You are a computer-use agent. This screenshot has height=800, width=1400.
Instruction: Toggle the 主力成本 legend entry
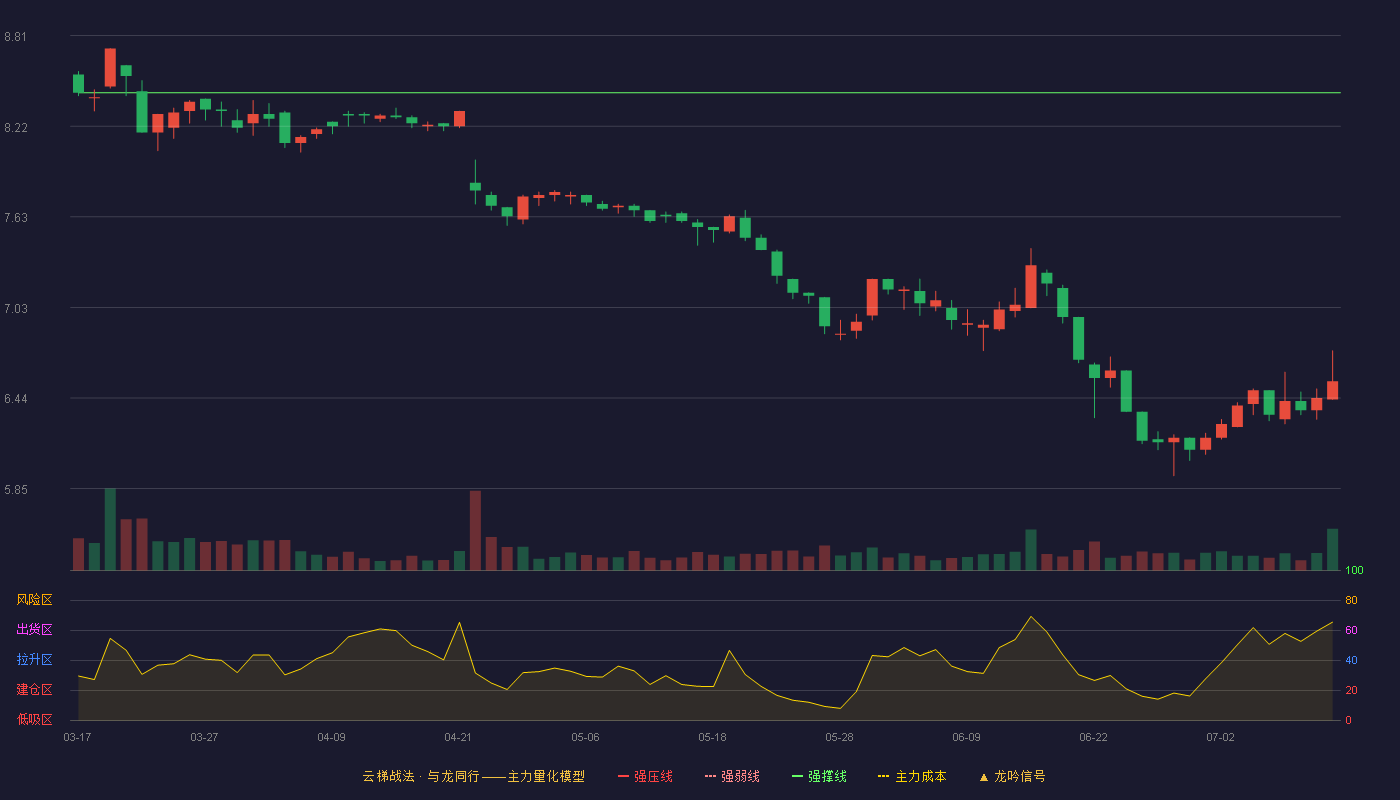point(912,776)
